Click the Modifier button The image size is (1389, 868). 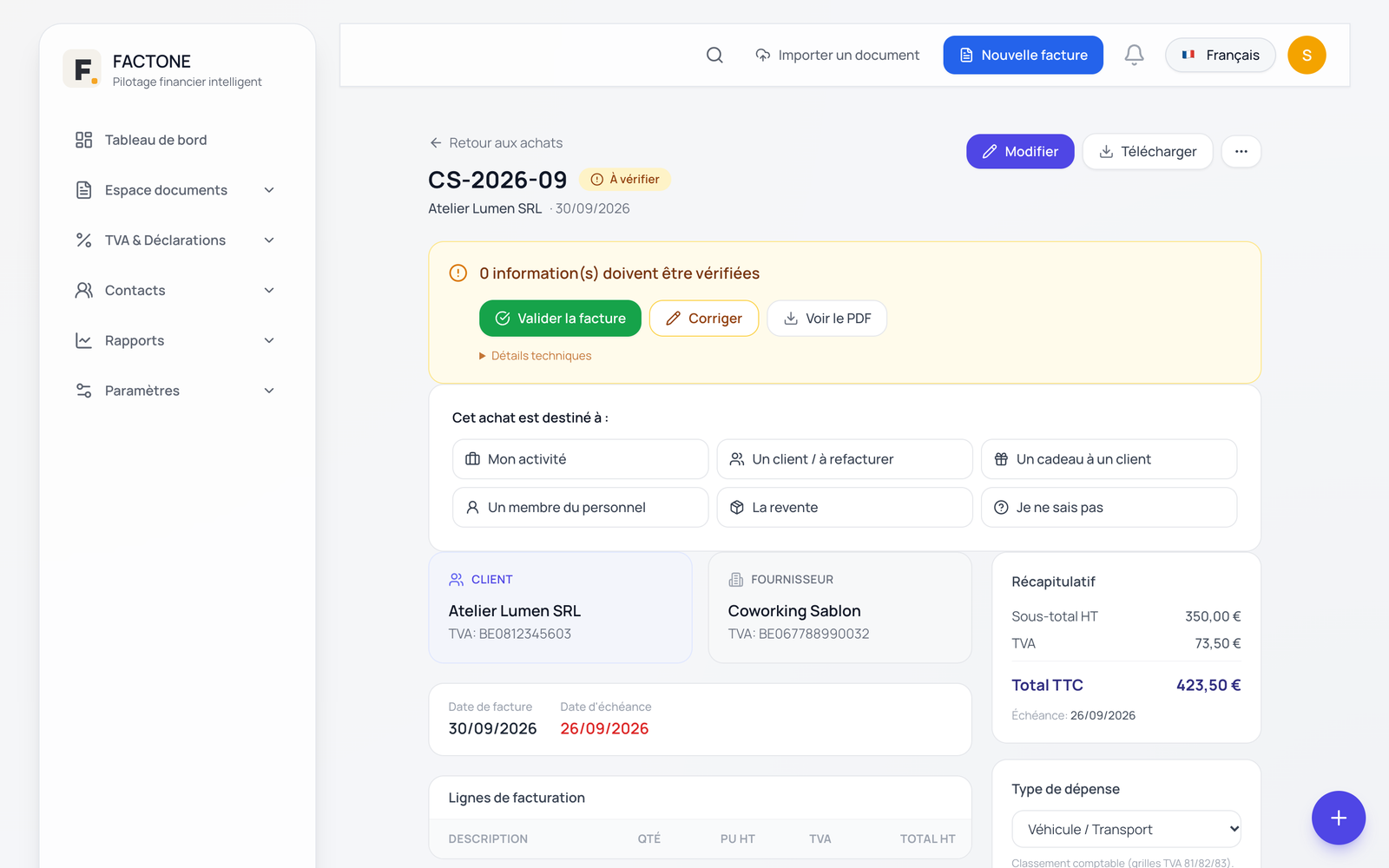click(x=1020, y=151)
